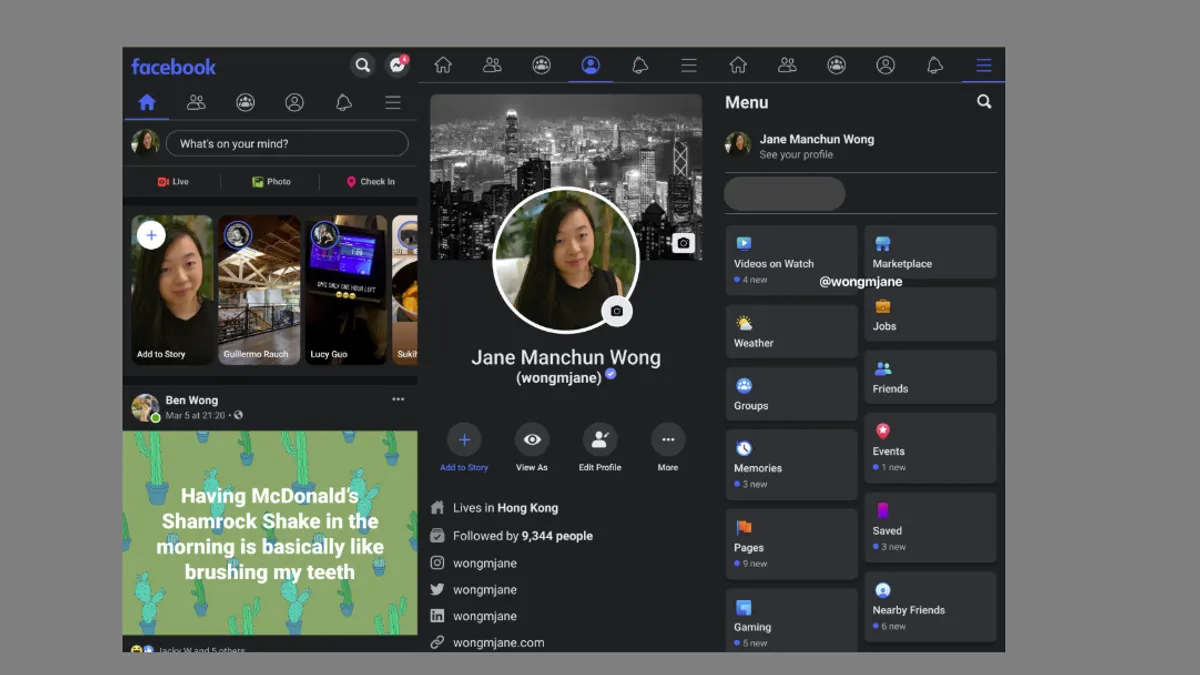Screen dimensions: 1200x675
Task: Open Notifications bell in profile panel navbar
Action: click(640, 65)
